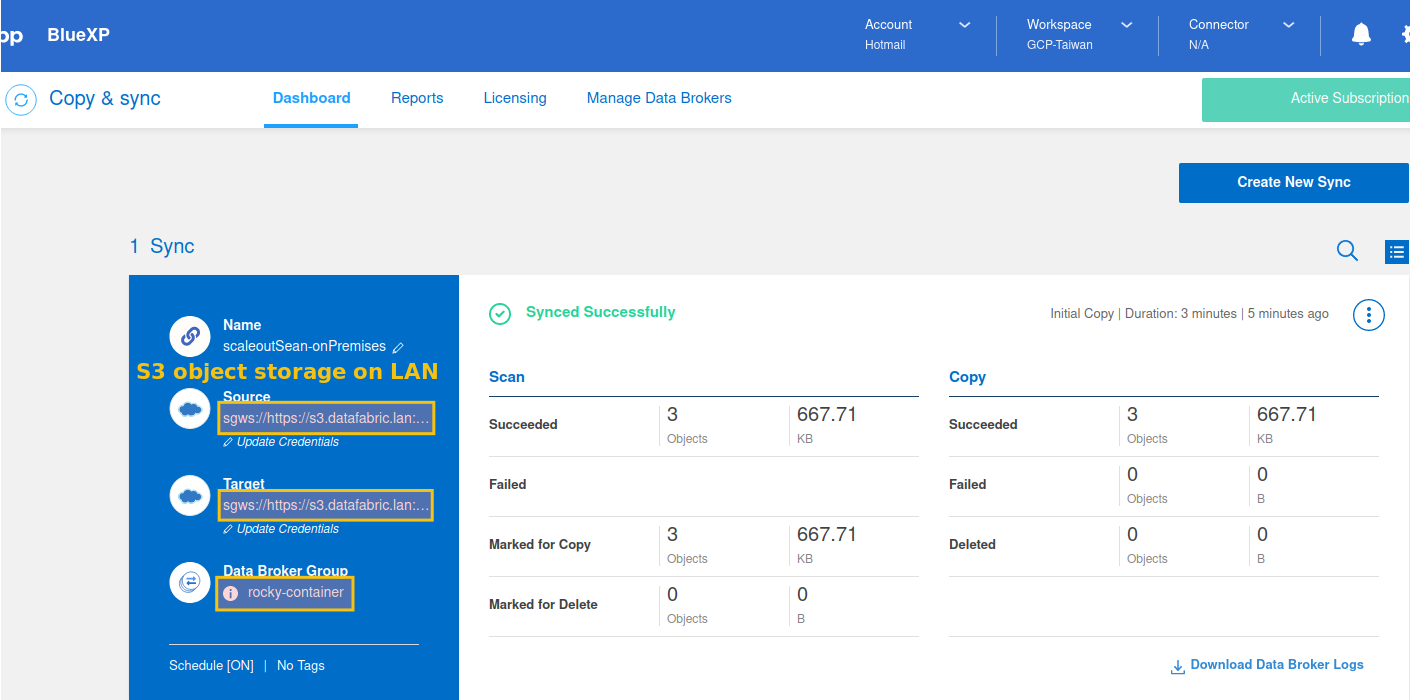1410x700 pixels.
Task: Edit sync name with the pencil icon
Action: point(398,347)
